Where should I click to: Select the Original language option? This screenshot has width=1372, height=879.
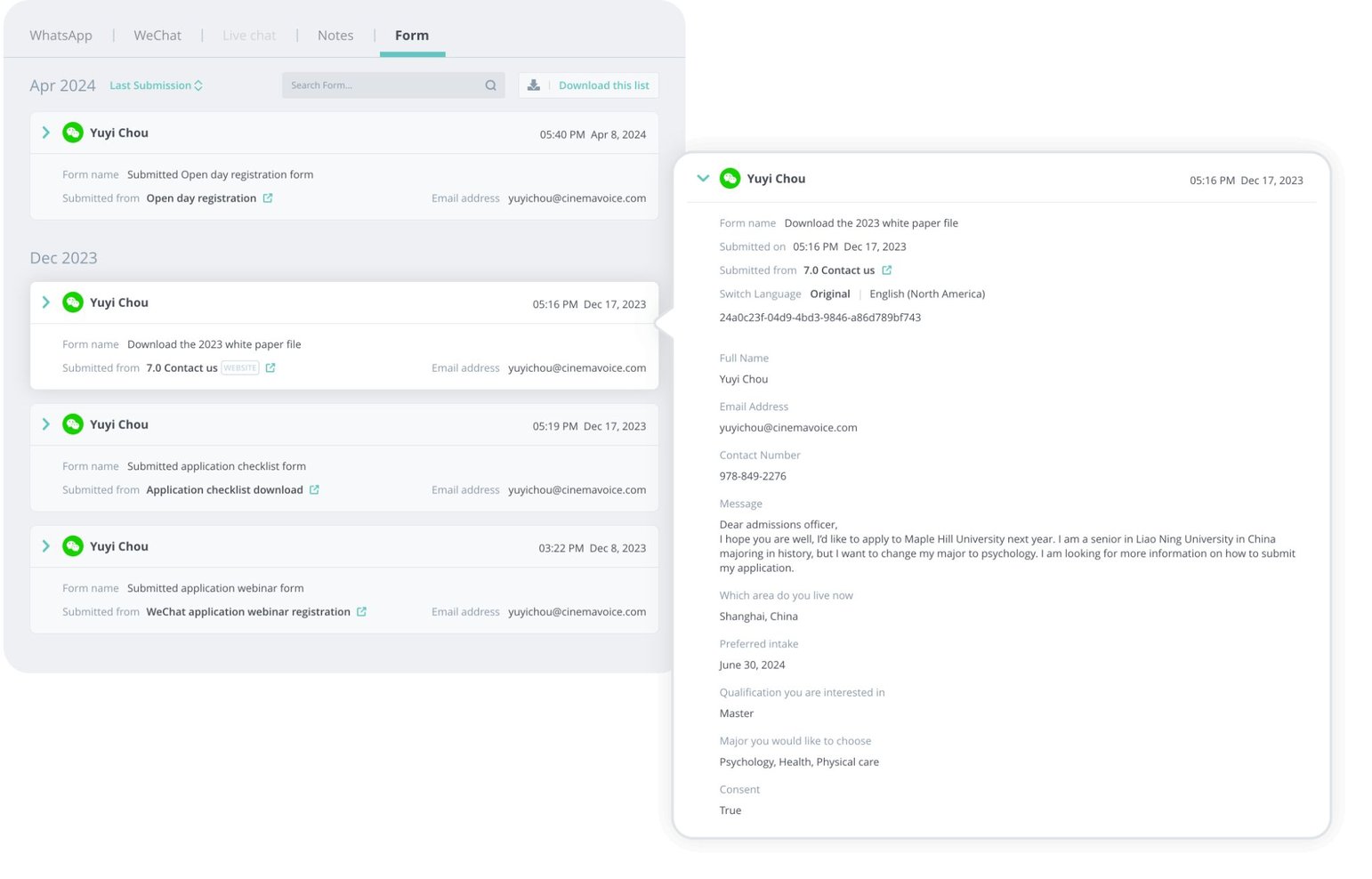(829, 294)
